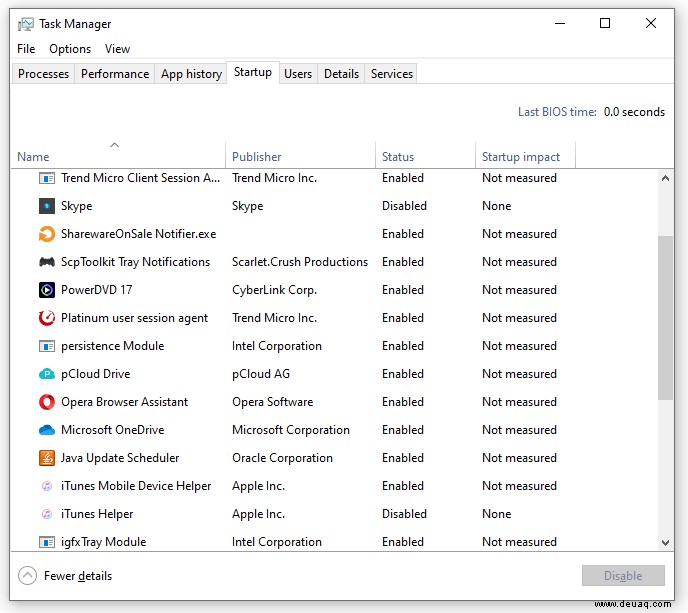
Task: Click Scarlet.Crush Productions publisher cell
Action: click(x=300, y=262)
